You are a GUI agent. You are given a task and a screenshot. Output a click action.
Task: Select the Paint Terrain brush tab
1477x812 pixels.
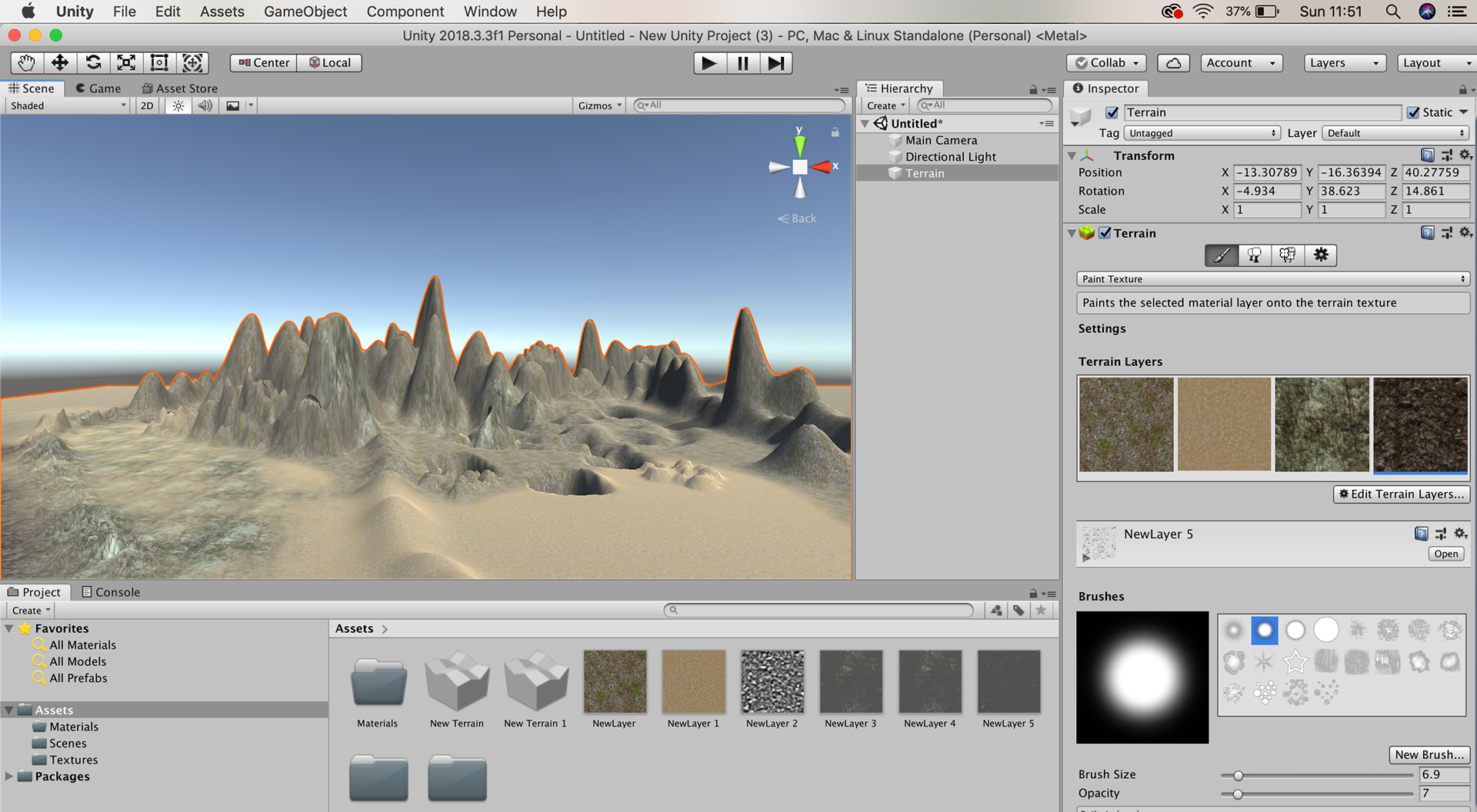point(1222,255)
